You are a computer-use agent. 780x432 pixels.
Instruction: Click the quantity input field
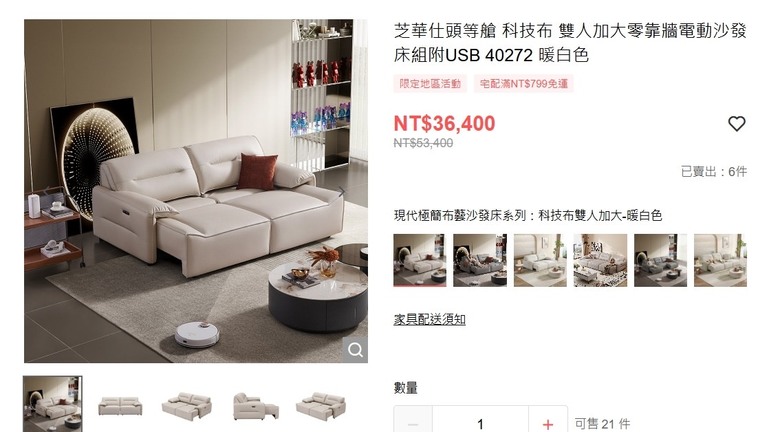point(480,424)
